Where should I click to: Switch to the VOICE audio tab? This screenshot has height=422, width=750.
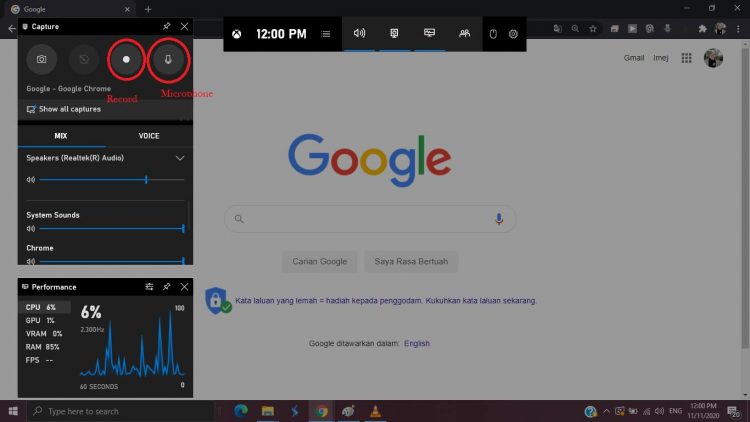point(149,136)
